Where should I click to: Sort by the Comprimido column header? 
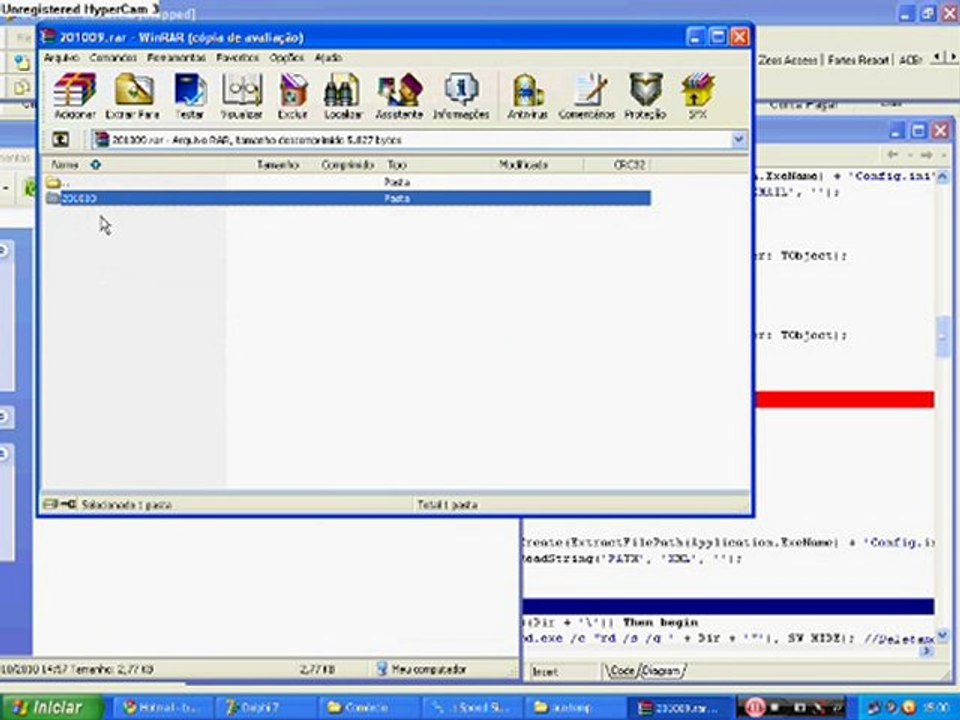click(x=347, y=165)
